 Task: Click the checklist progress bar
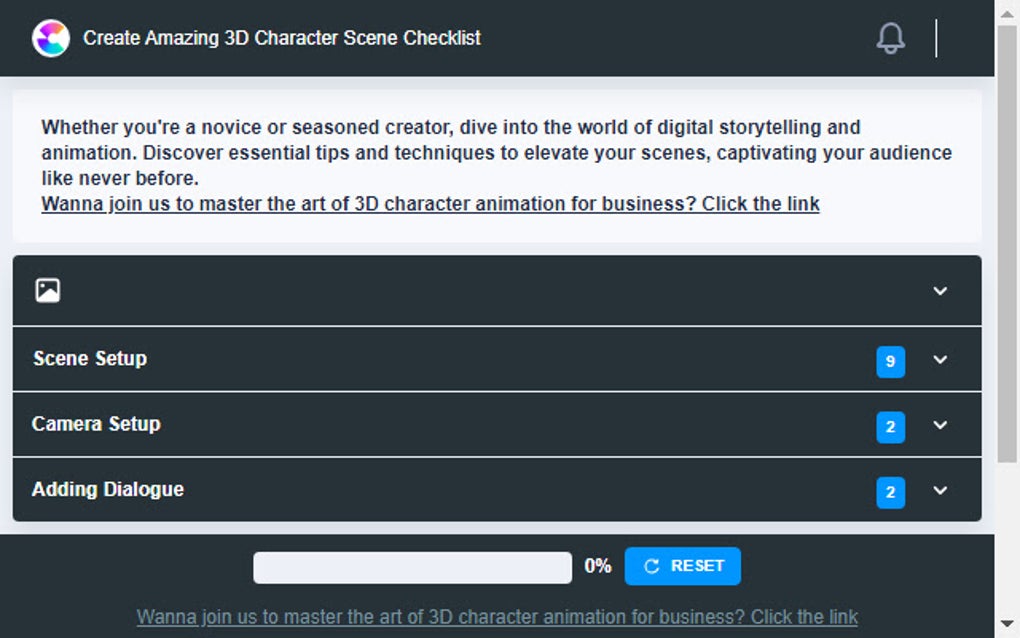[412, 567]
